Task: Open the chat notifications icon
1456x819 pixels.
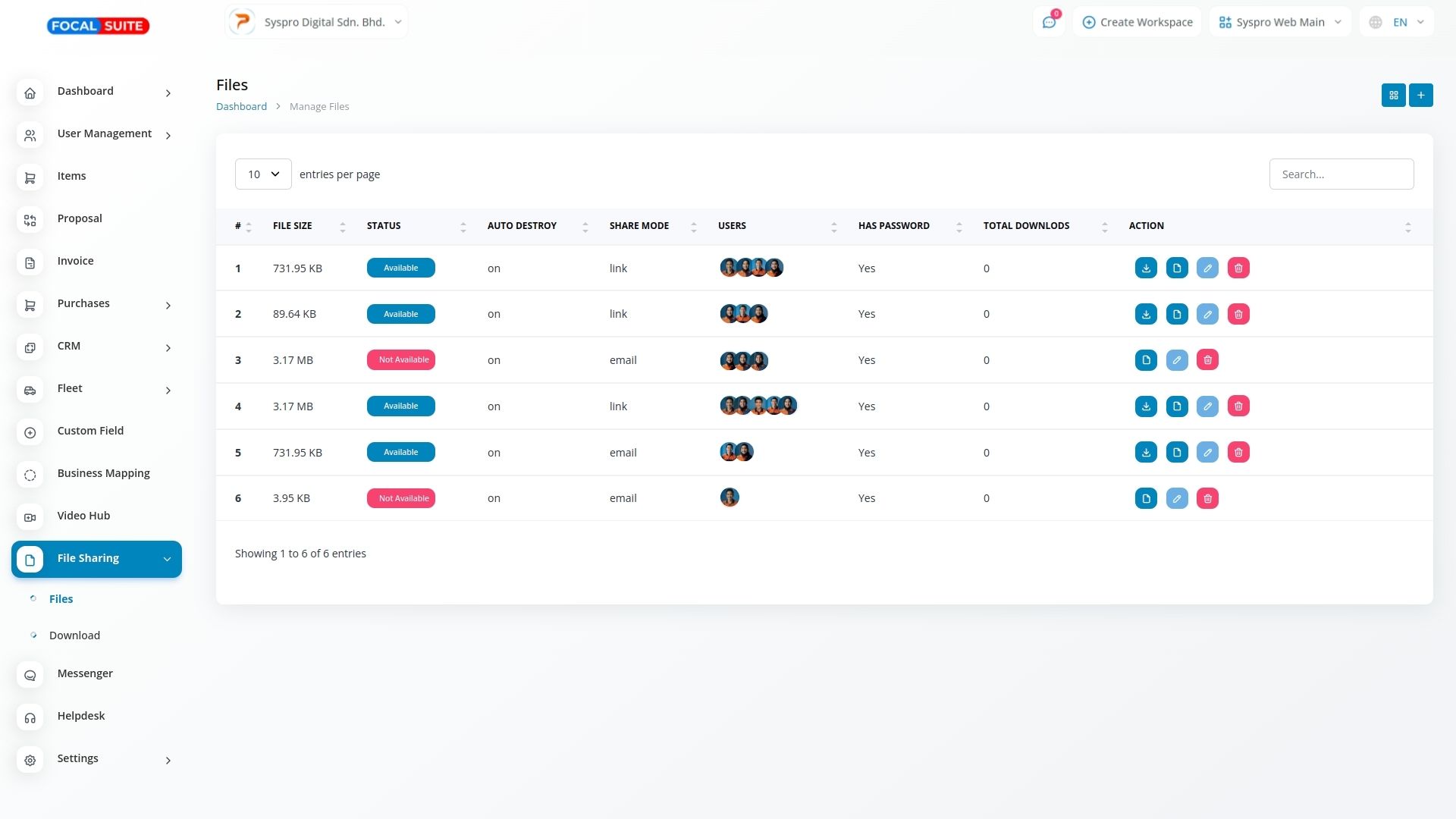Action: (x=1049, y=22)
